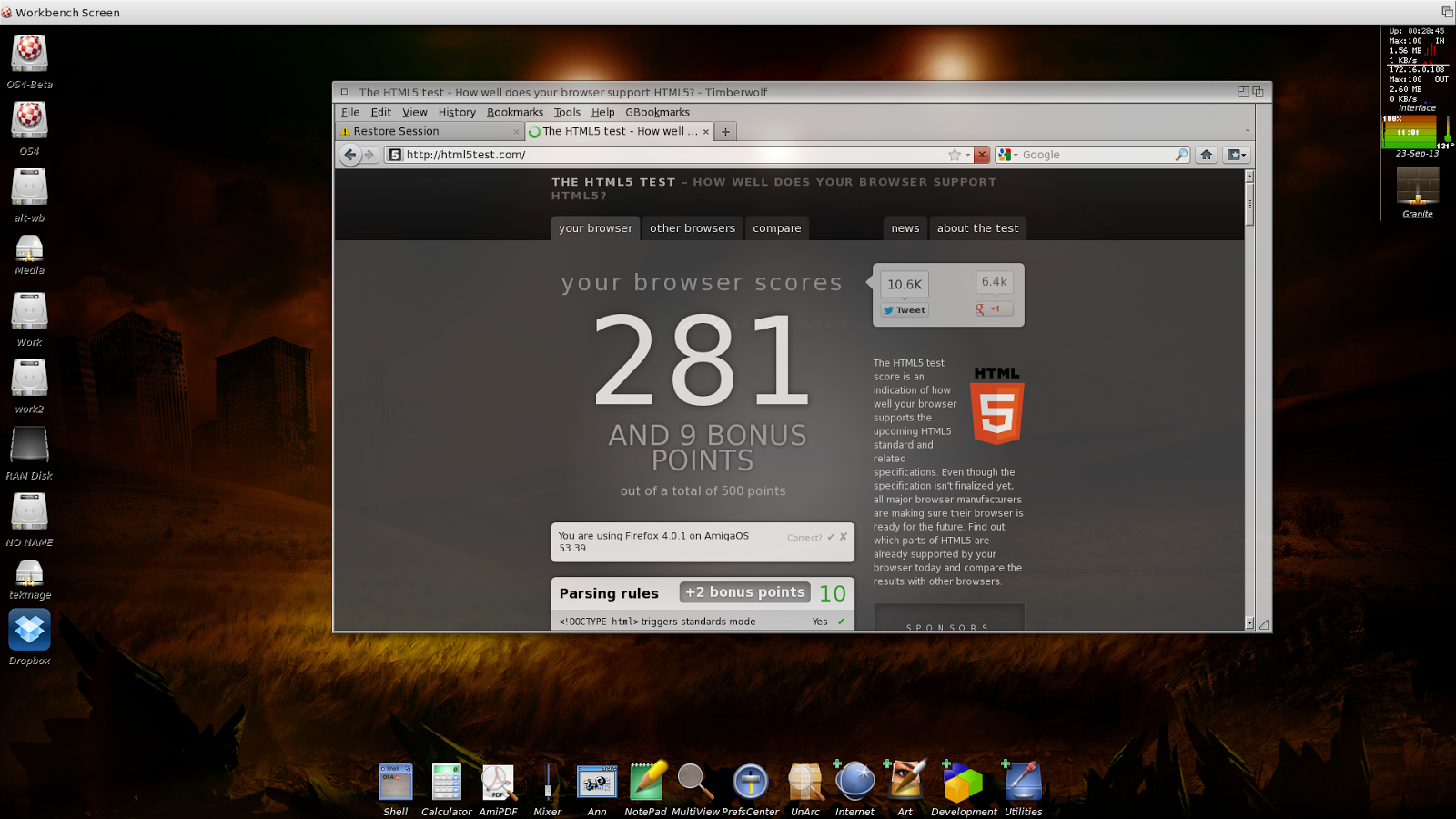Viewport: 1456px width, 819px height.
Task: Open the View menu
Action: pyautogui.click(x=415, y=113)
